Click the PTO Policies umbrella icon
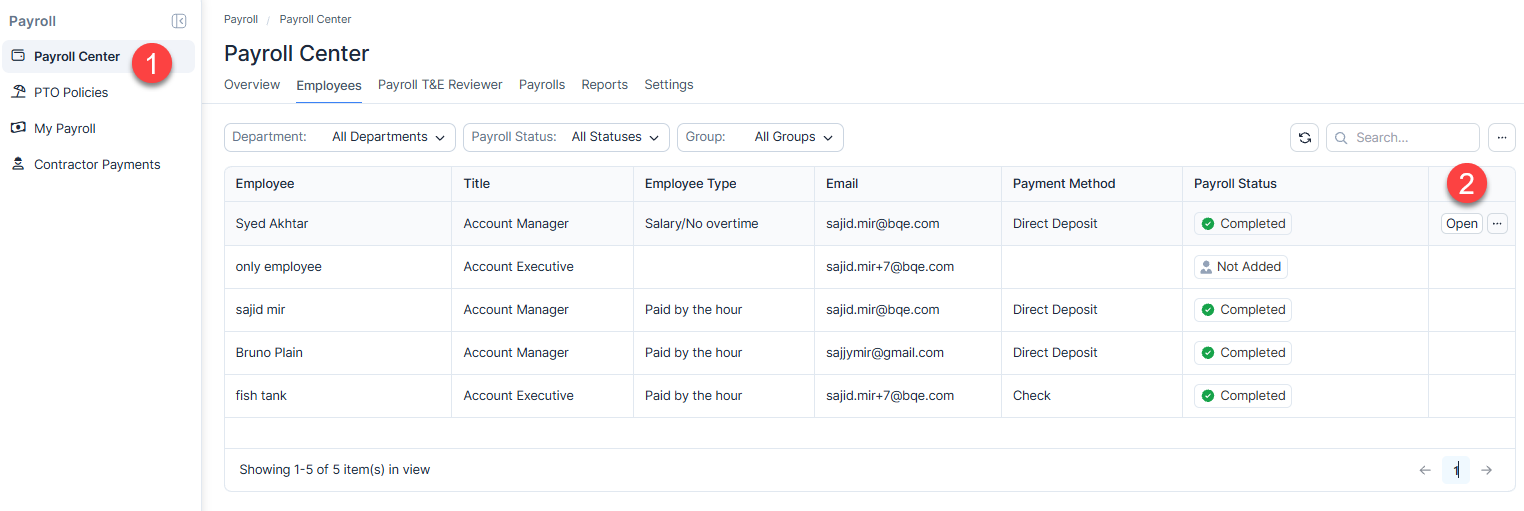1524x511 pixels. tap(18, 92)
